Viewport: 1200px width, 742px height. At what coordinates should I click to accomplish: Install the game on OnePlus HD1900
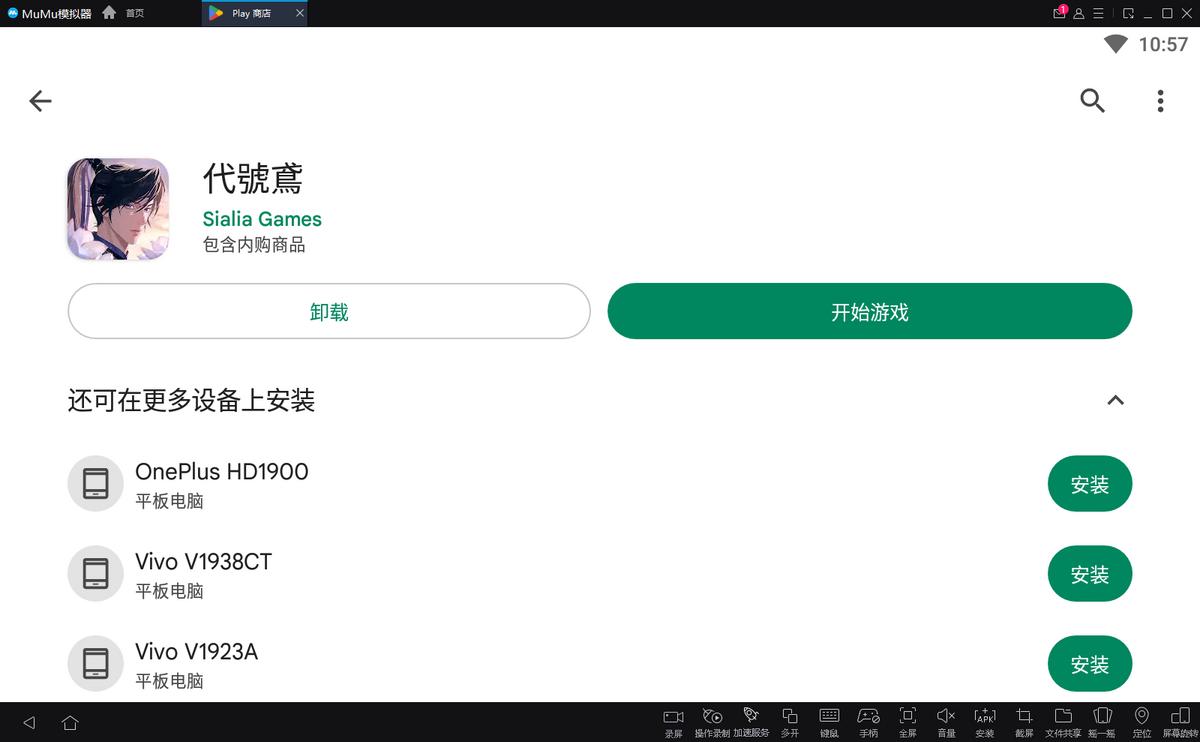point(1089,484)
